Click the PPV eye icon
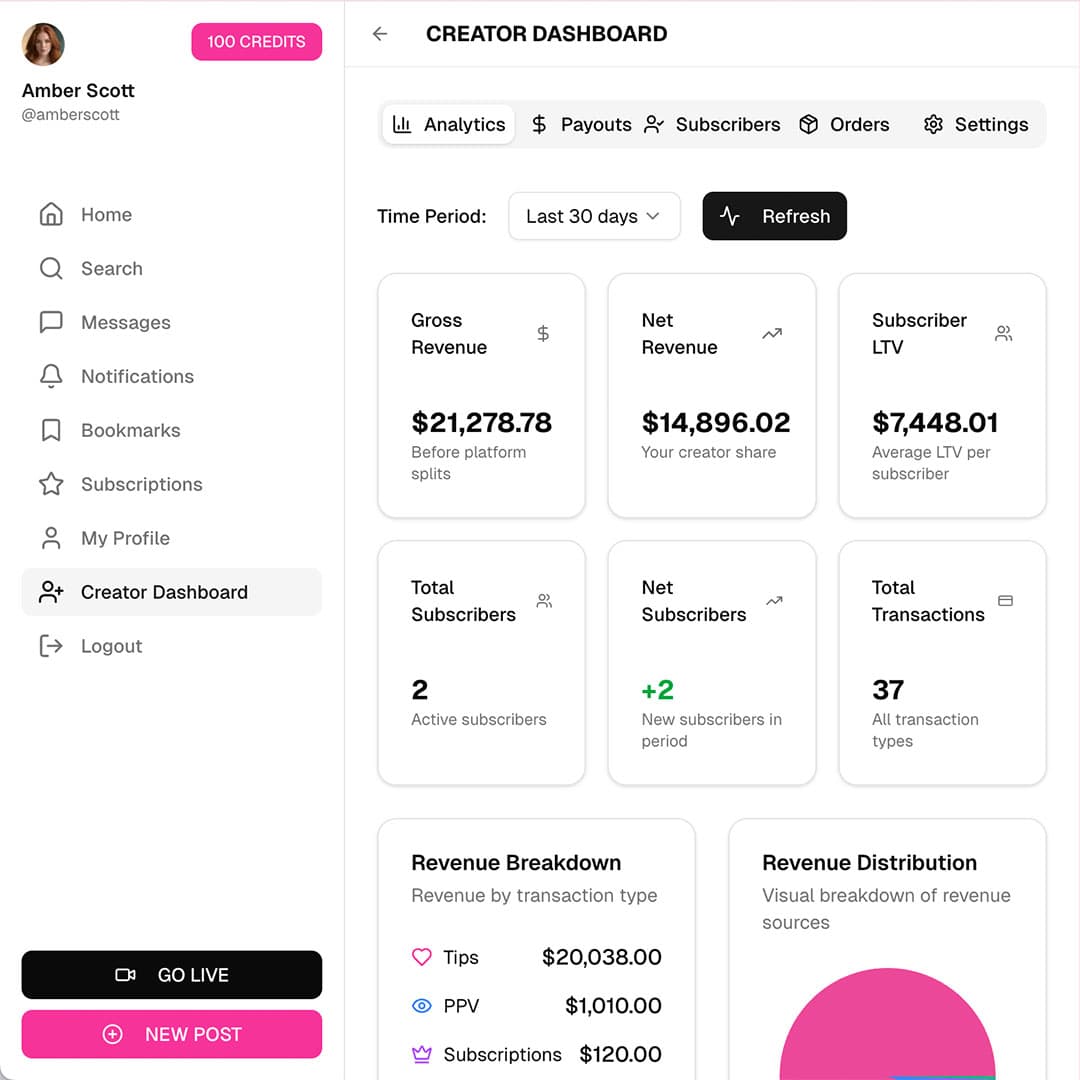 [422, 1006]
